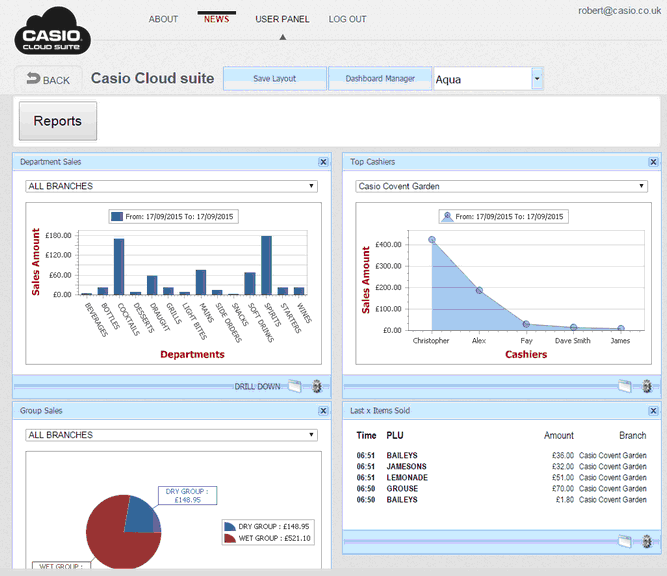Open the USER PANEL menu

[282, 19]
